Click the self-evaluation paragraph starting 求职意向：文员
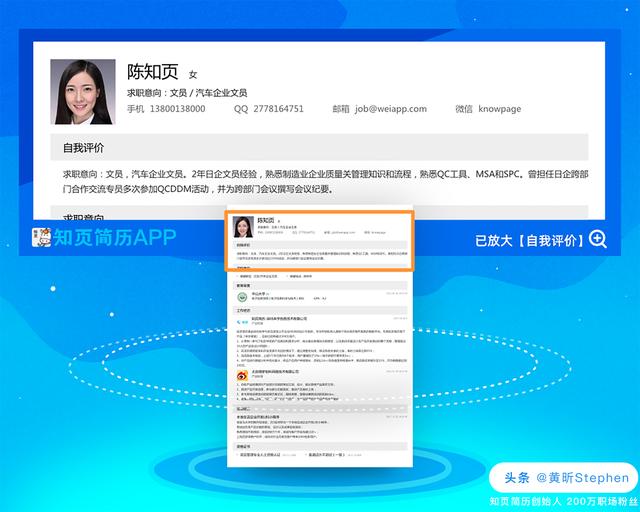The height and width of the screenshot is (512, 640). (325, 182)
